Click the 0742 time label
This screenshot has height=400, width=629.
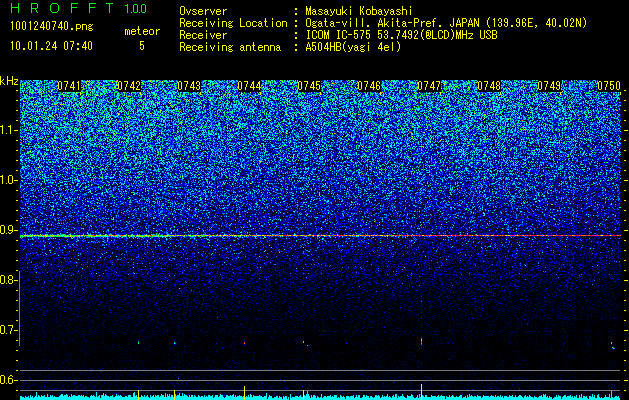129,86
